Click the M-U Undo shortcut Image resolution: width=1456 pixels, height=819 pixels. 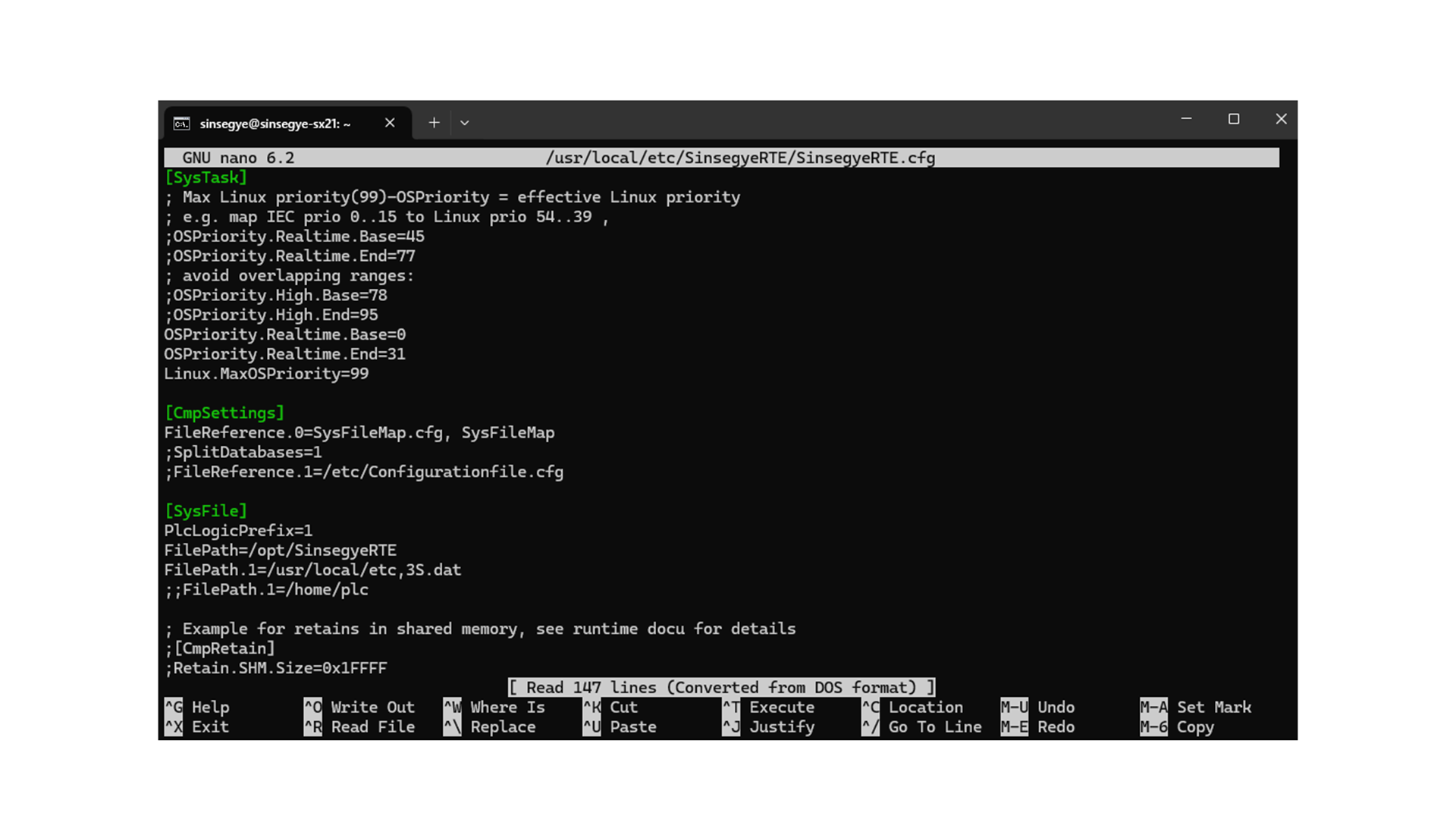pyautogui.click(x=1037, y=707)
